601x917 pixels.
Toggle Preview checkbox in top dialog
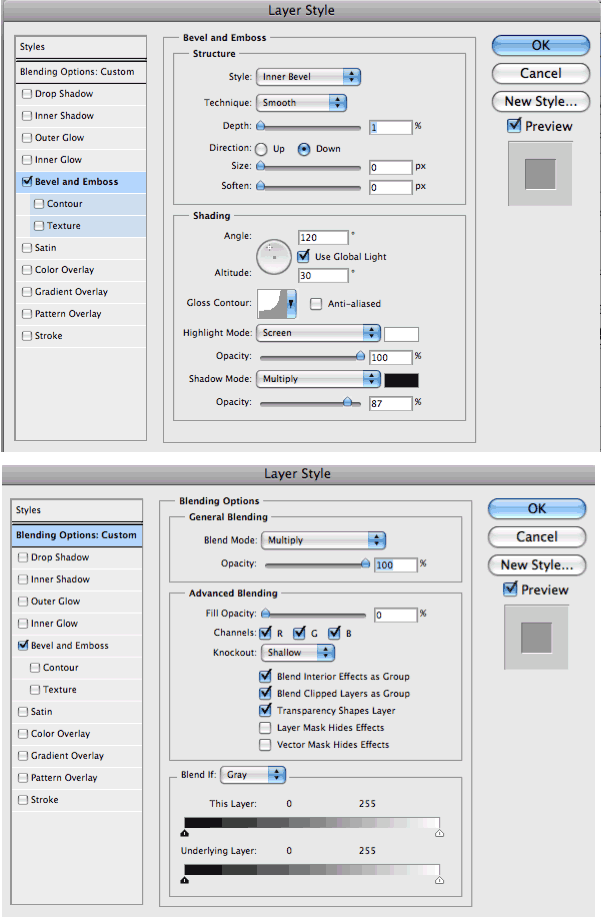tap(514, 125)
